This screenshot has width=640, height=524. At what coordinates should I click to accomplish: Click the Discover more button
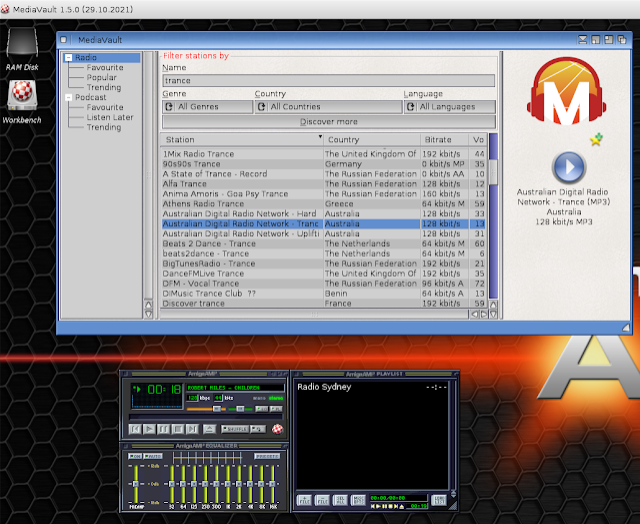click(328, 122)
